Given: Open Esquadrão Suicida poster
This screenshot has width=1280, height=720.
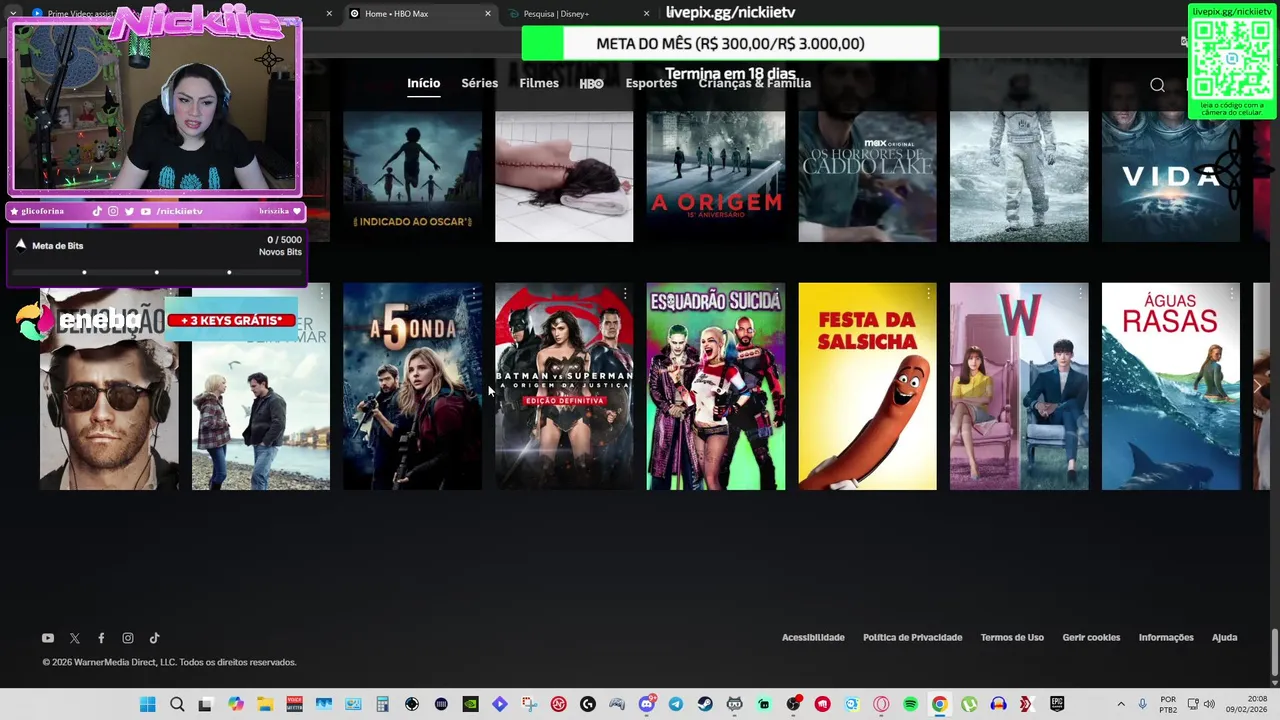Looking at the screenshot, I should coord(716,386).
